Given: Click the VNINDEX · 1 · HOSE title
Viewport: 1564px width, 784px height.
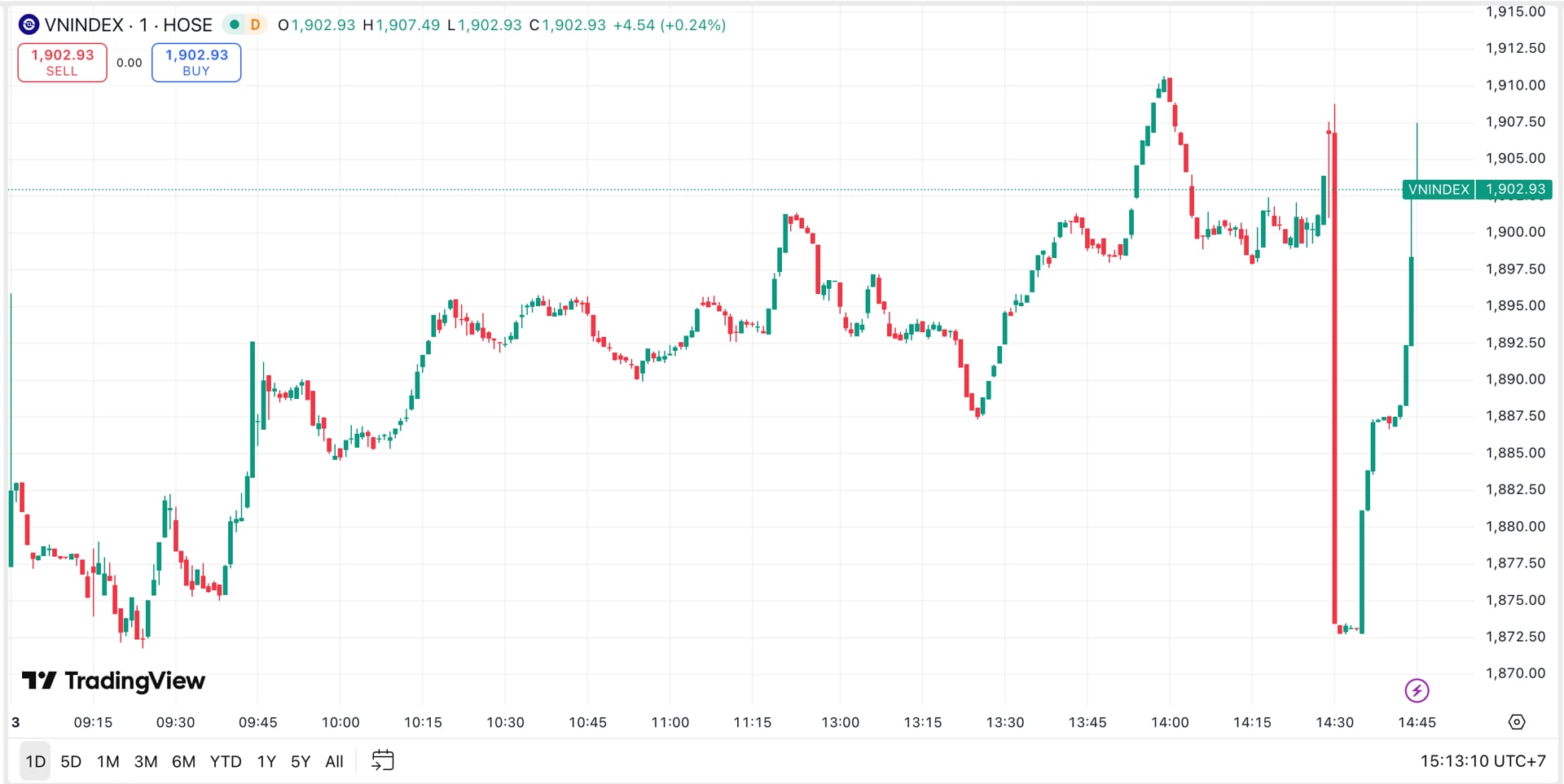Looking at the screenshot, I should coord(128,25).
